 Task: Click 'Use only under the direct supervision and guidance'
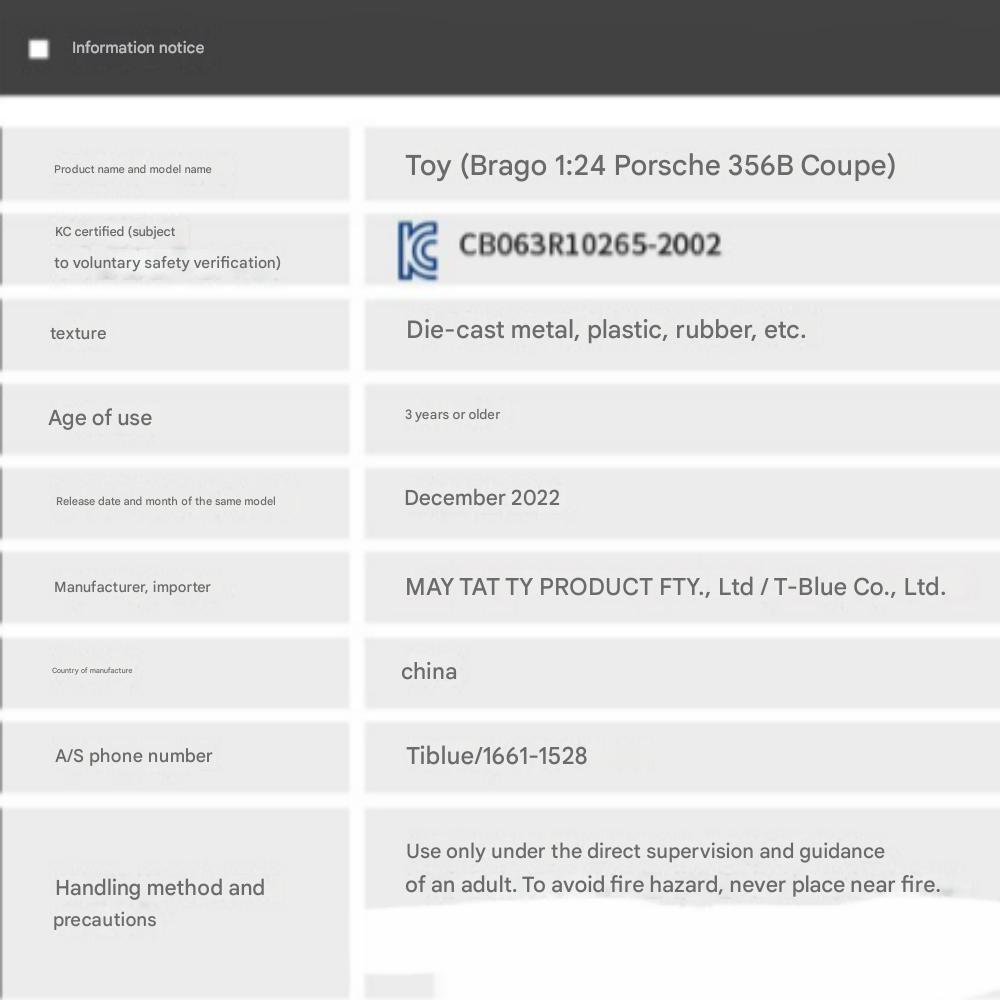645,851
